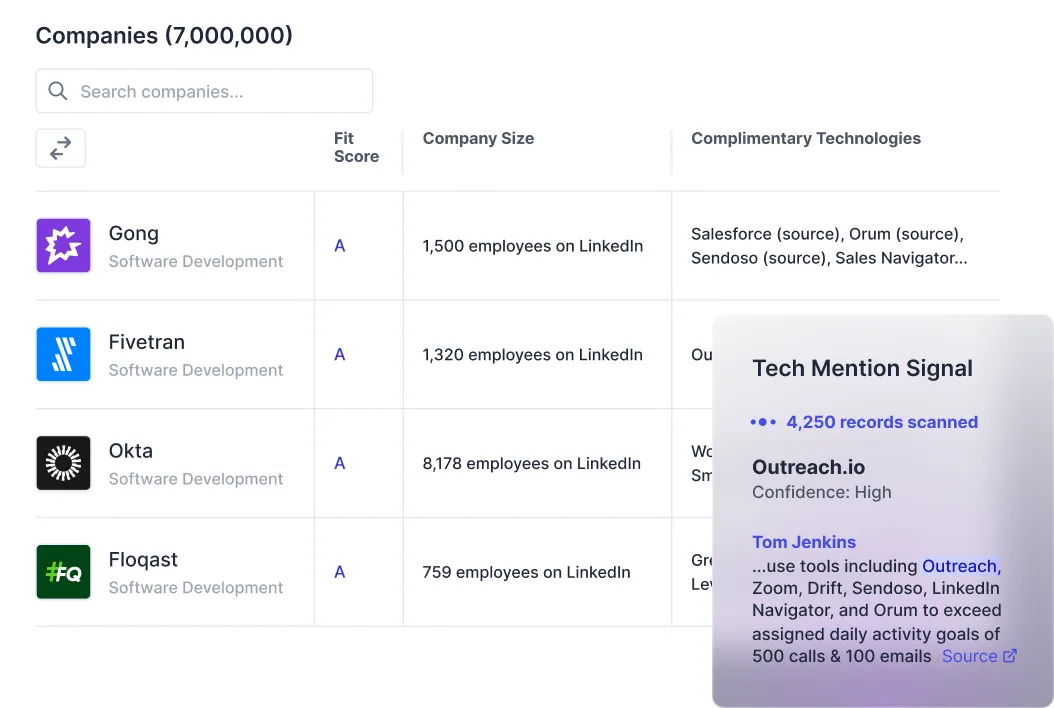
Task: Click the highlighted Outreach mention link
Action: pyautogui.click(x=961, y=566)
